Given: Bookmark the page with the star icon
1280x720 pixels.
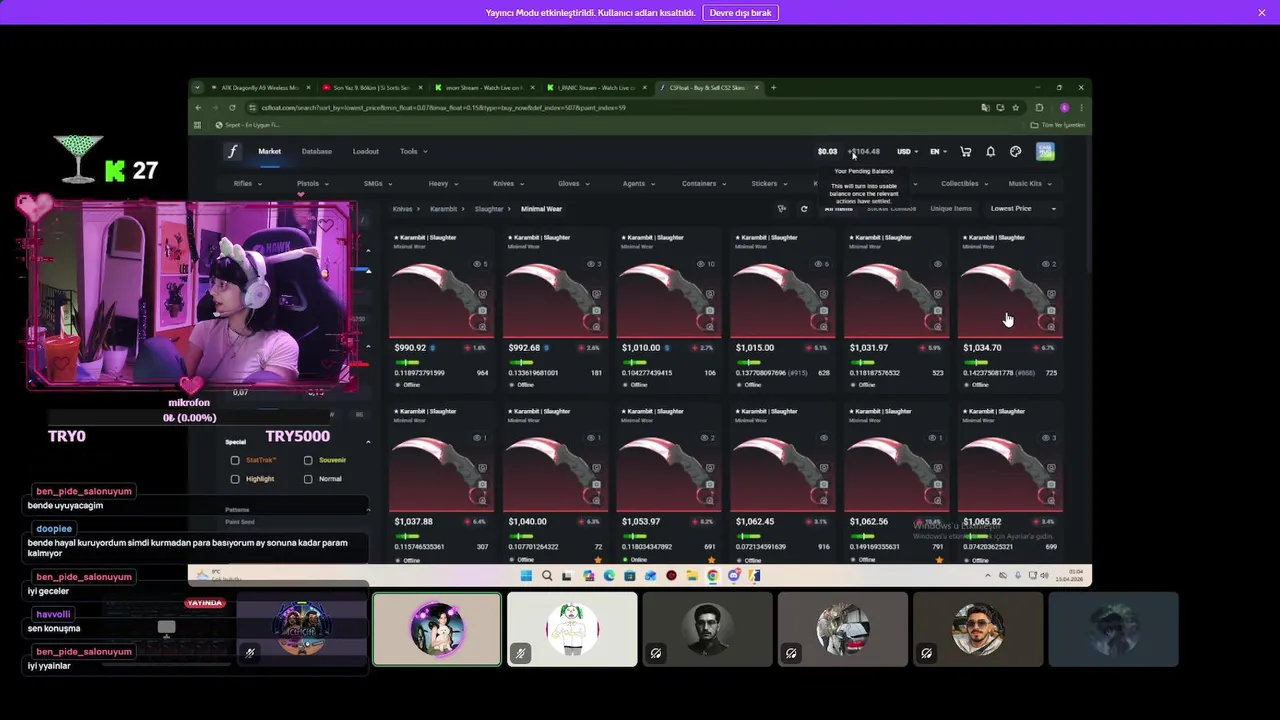Looking at the screenshot, I should pyautogui.click(x=1015, y=108).
